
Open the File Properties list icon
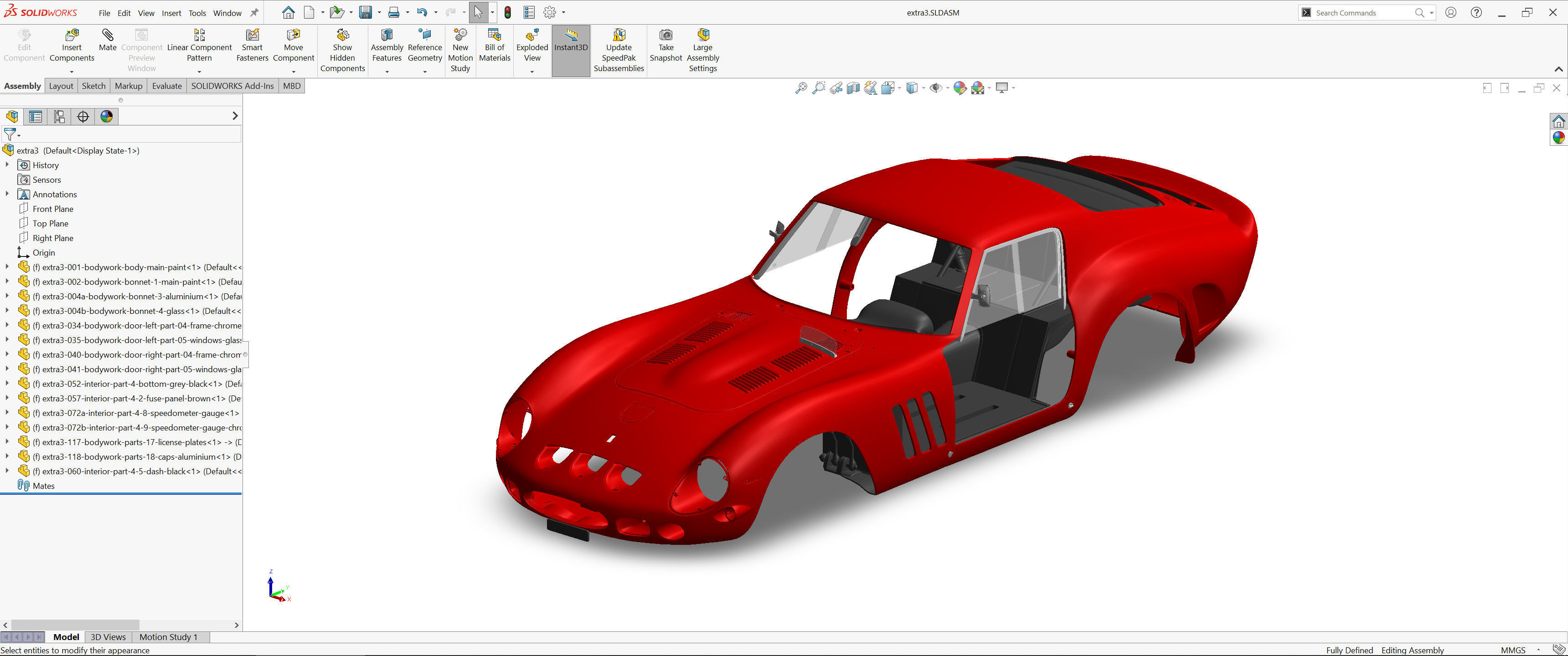(529, 12)
